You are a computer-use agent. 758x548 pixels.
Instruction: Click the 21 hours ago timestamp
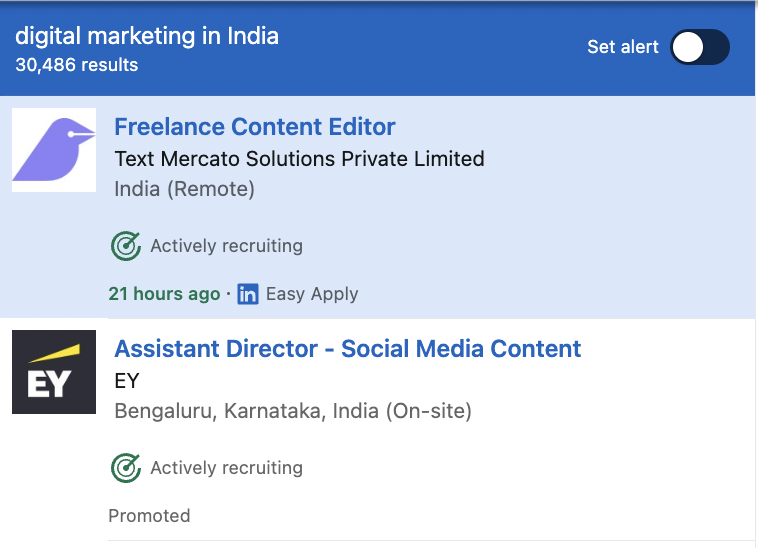click(164, 294)
